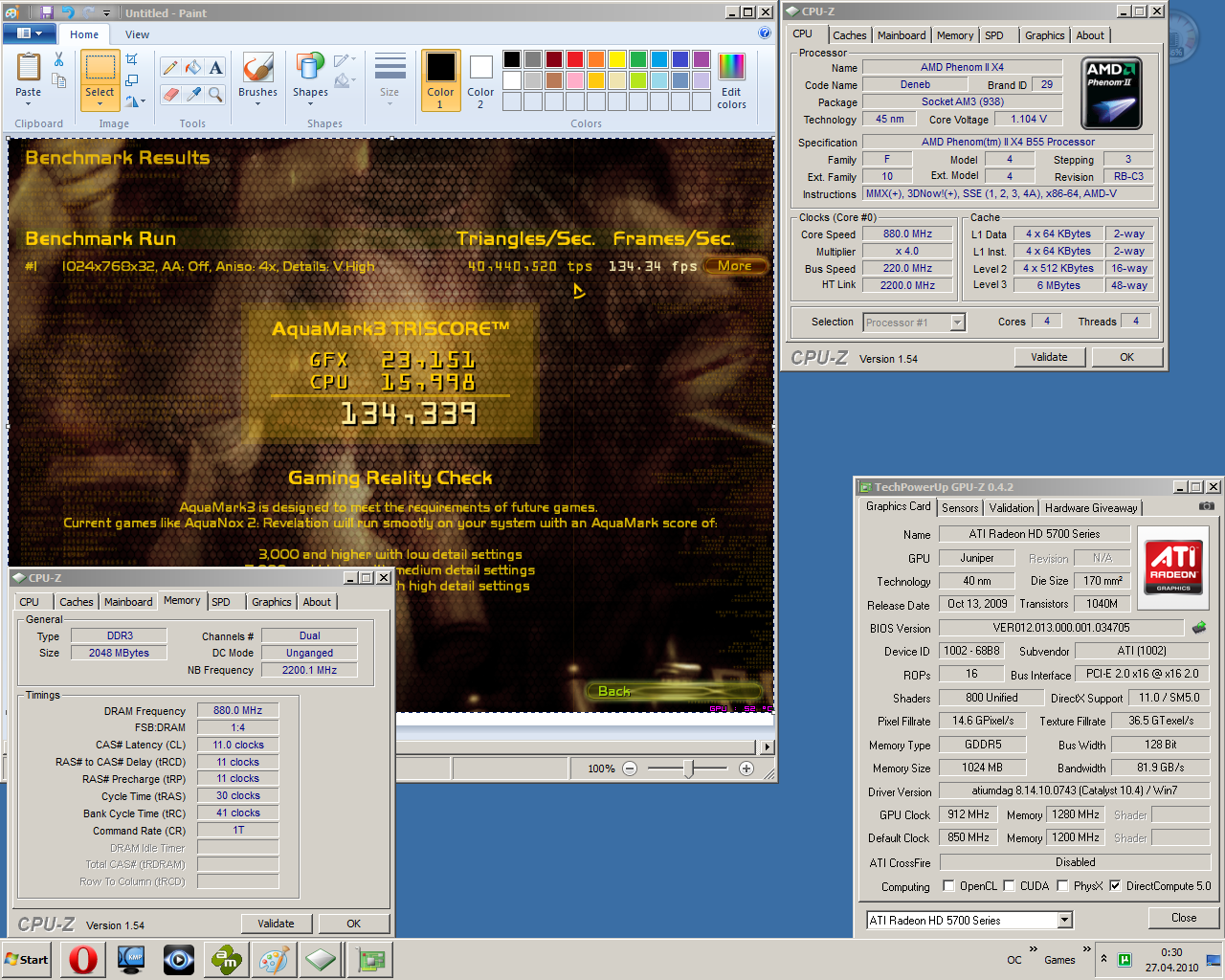Switch to the View tab in Paint
This screenshot has height=980, width=1225.
[x=137, y=34]
